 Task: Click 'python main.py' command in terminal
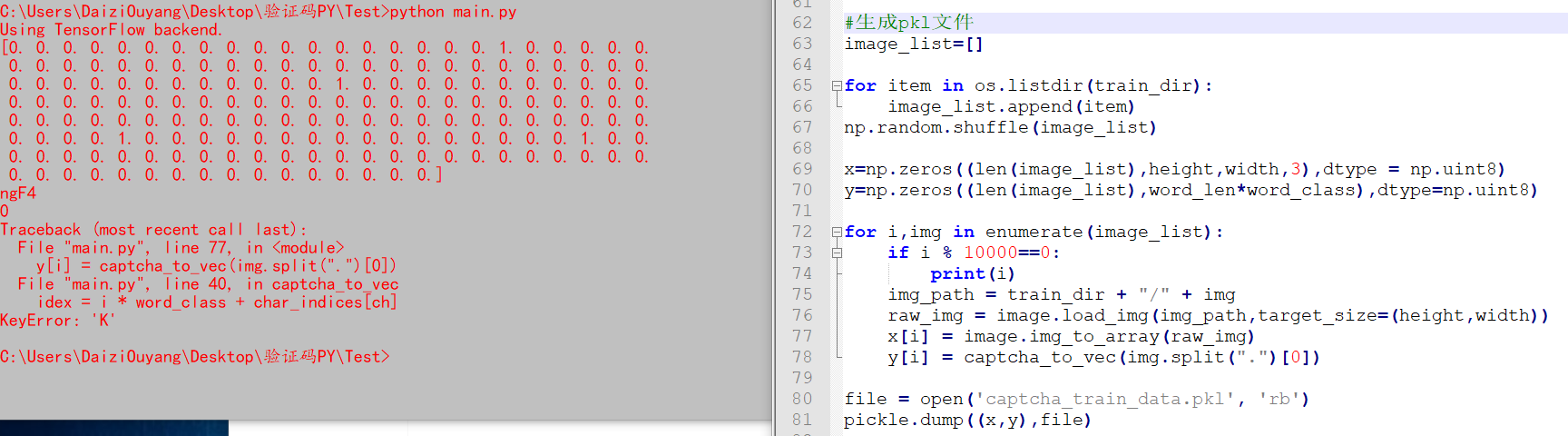[453, 12]
